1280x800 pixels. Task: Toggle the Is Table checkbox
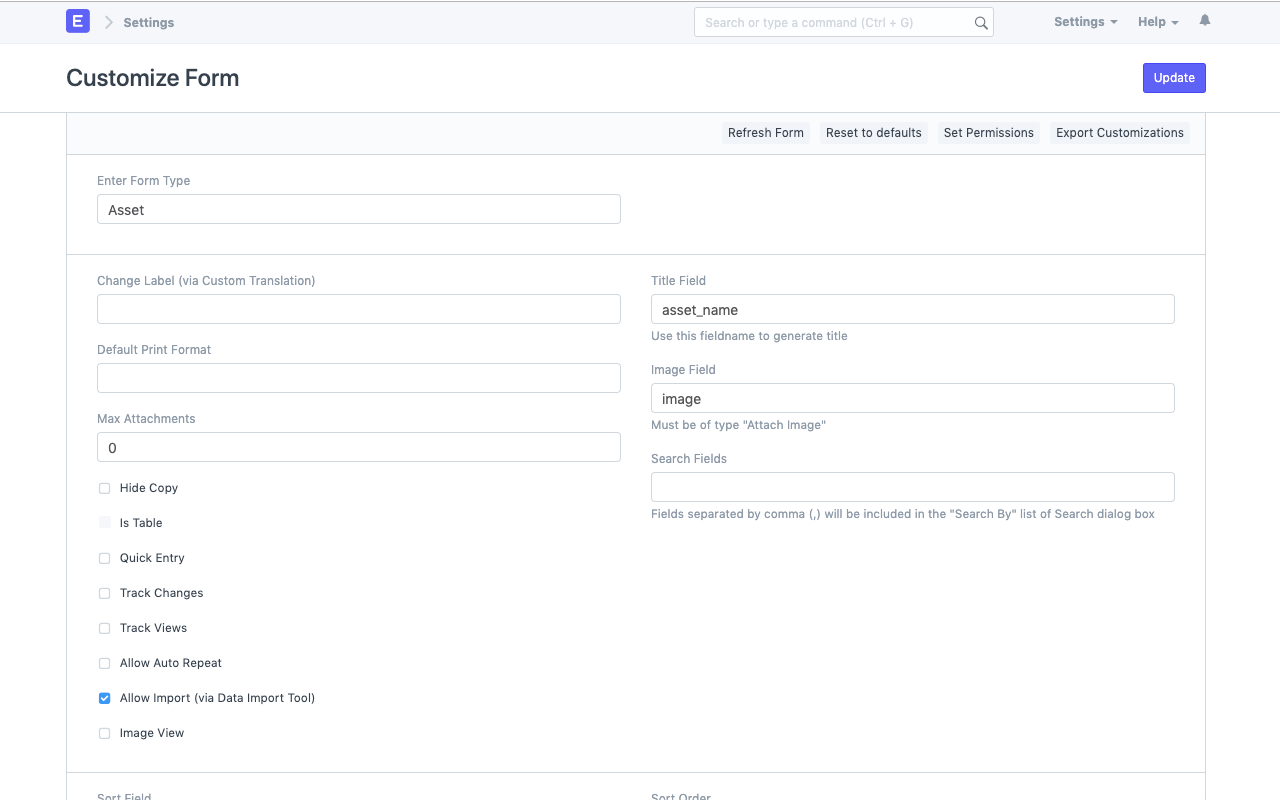104,523
